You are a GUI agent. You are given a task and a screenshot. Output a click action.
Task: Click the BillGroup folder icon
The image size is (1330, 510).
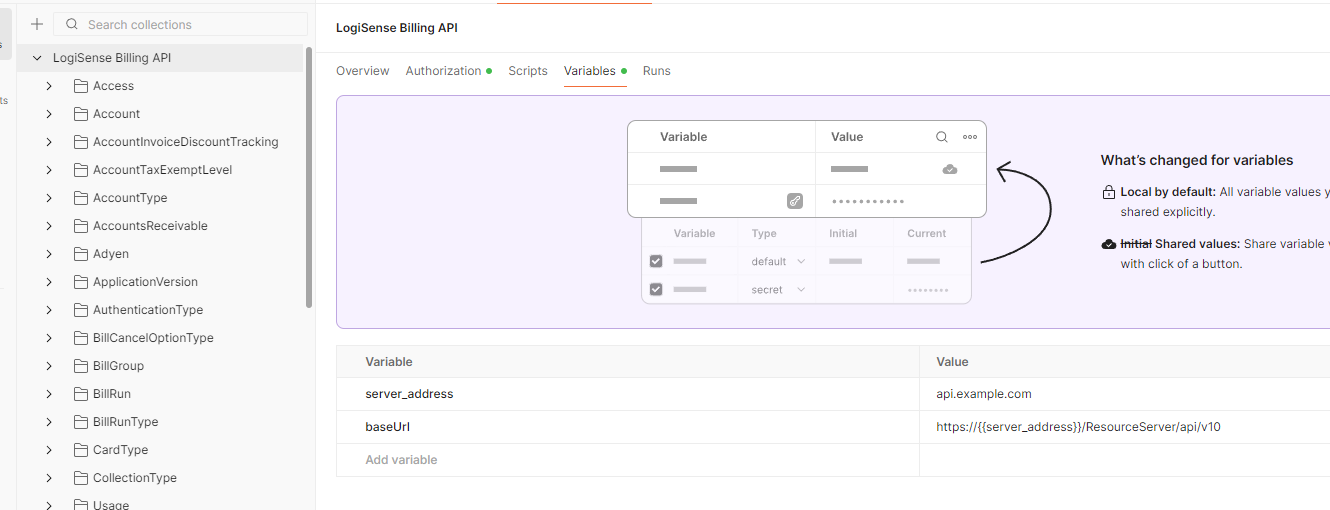click(81, 366)
